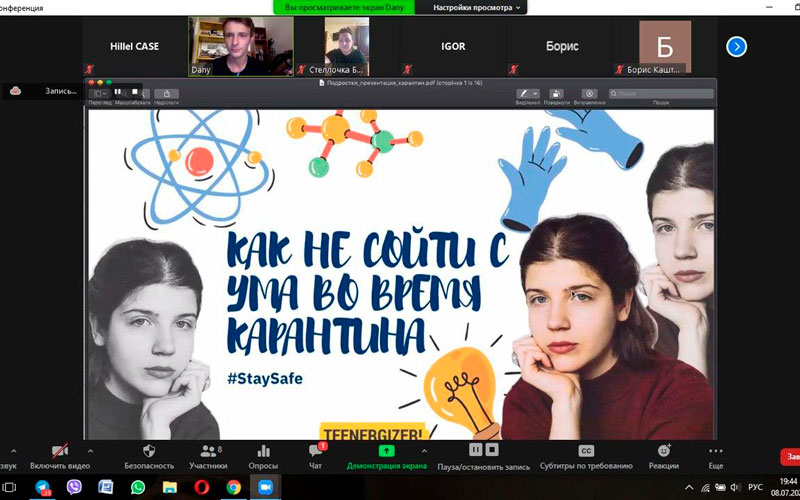Open the sidebar view dropdown in Preview

98,94
